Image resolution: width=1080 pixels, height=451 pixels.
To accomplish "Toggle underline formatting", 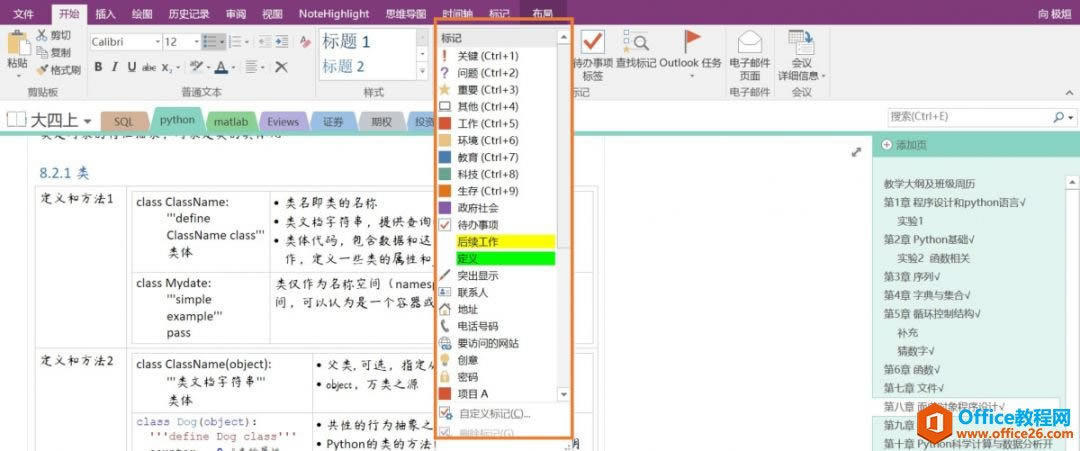I will 131,67.
